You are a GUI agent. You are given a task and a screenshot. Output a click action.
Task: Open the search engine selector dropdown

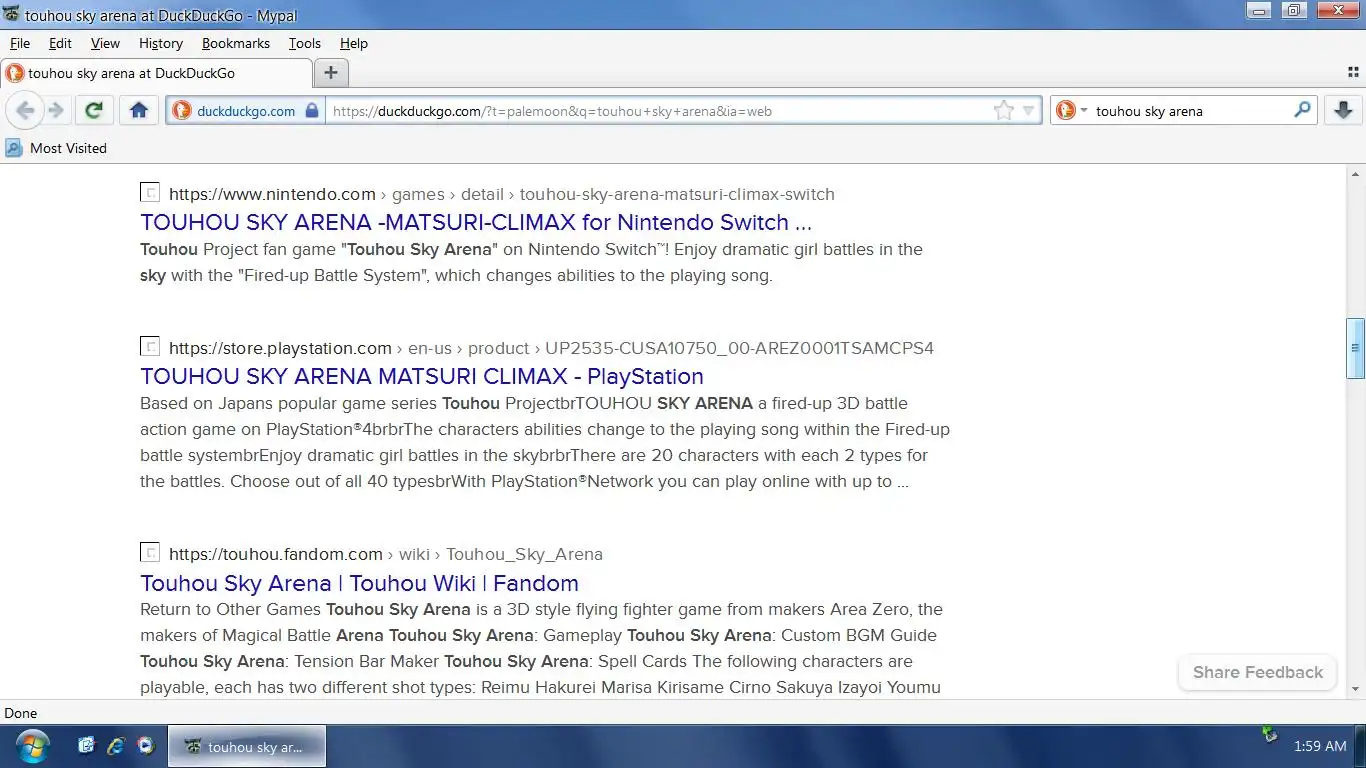[1070, 111]
